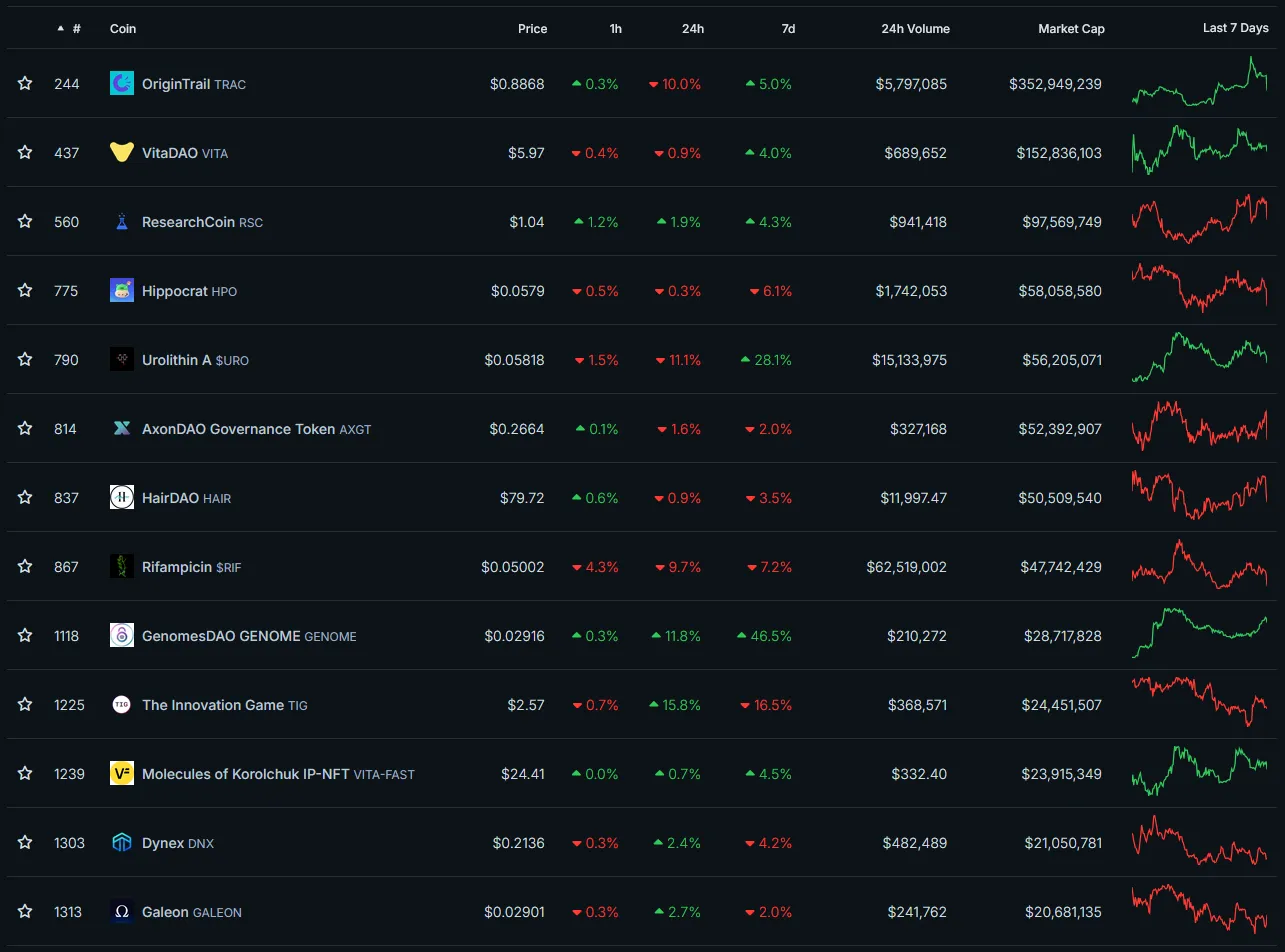Toggle the favorite star for VitaDAO

(x=25, y=153)
